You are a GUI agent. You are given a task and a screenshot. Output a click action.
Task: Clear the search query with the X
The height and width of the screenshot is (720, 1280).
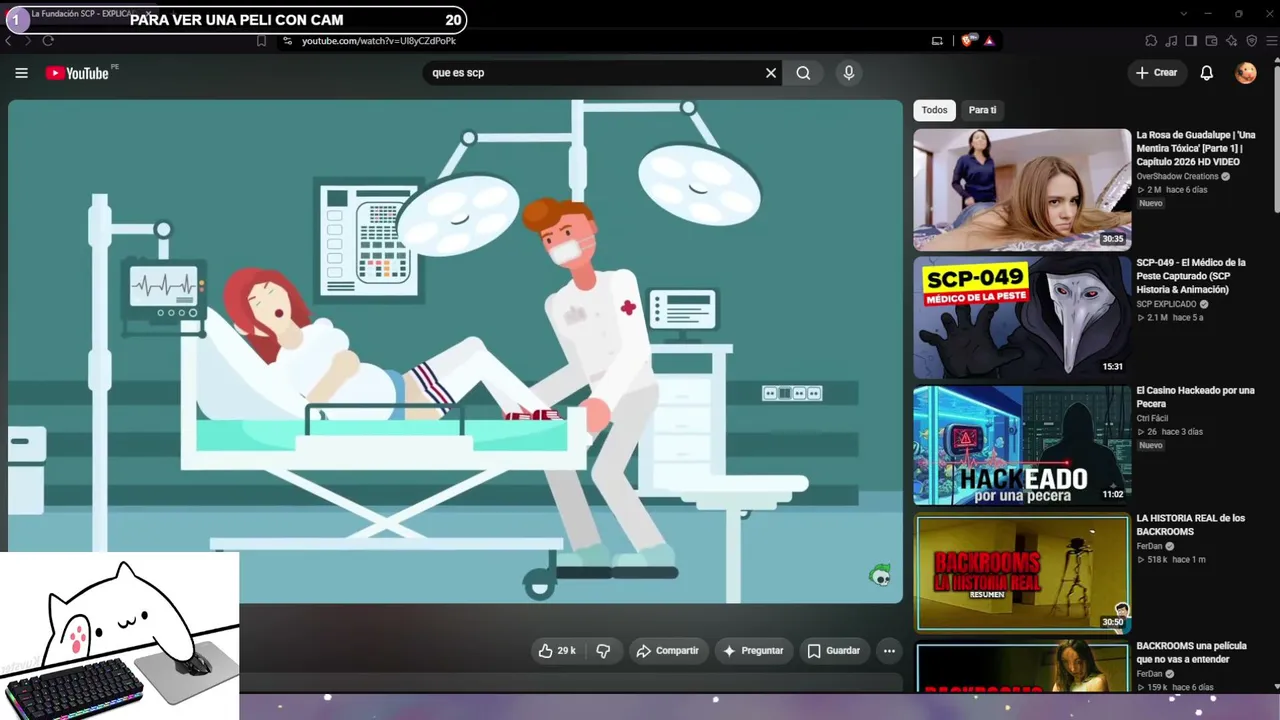click(x=771, y=73)
